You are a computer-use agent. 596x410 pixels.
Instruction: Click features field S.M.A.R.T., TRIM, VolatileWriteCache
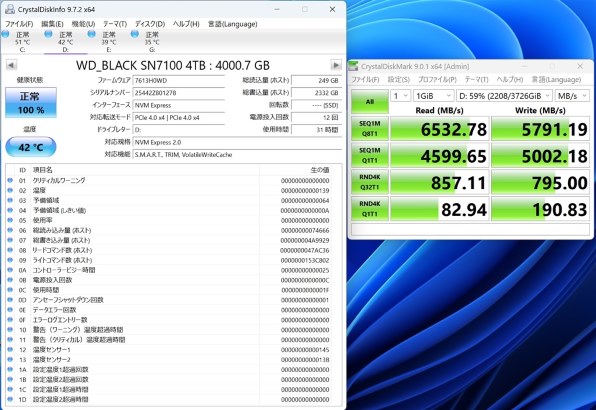pyautogui.click(x=237, y=155)
